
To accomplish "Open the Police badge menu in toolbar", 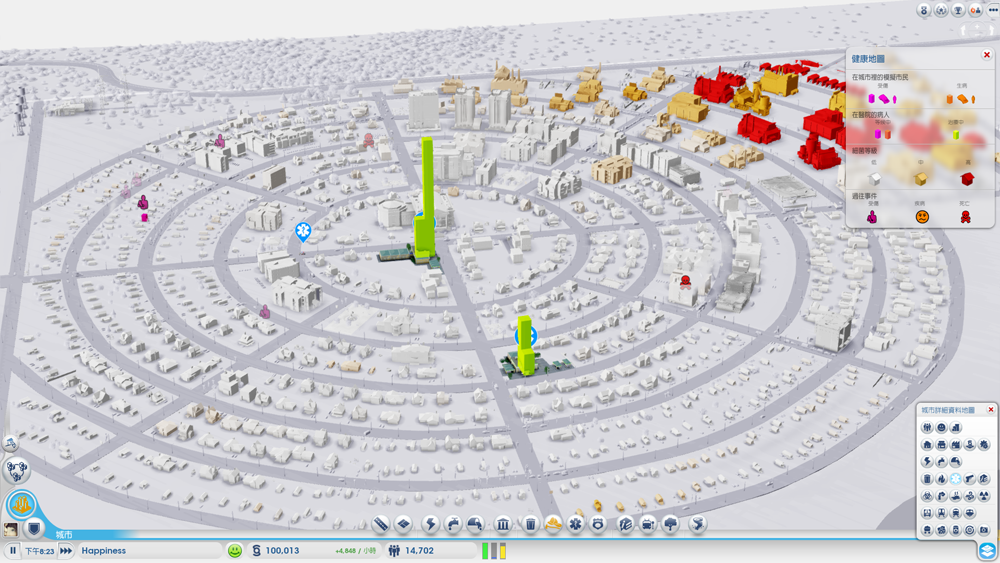I will 598,524.
